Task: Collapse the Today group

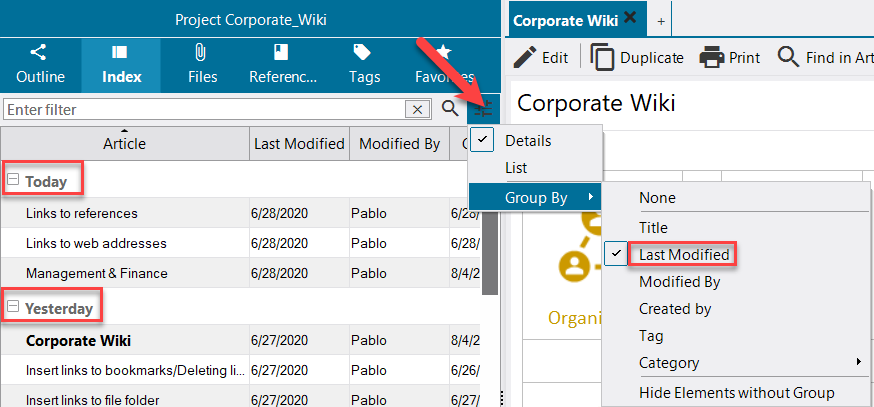Action: coord(13,181)
